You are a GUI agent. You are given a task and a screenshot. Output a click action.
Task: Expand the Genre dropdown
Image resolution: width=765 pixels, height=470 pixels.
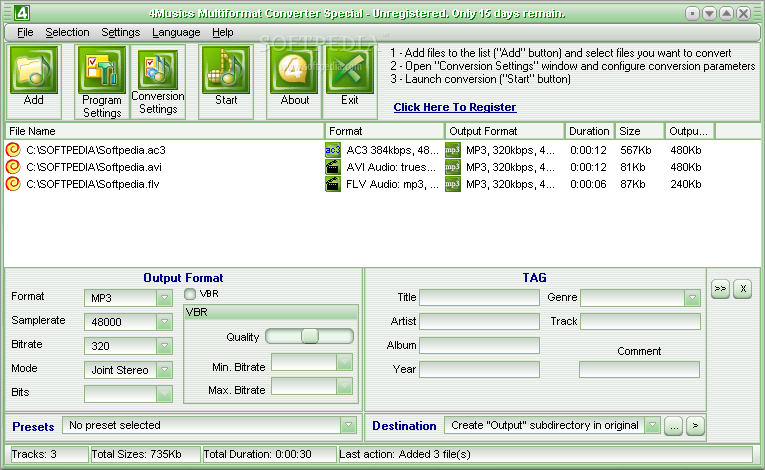(692, 298)
